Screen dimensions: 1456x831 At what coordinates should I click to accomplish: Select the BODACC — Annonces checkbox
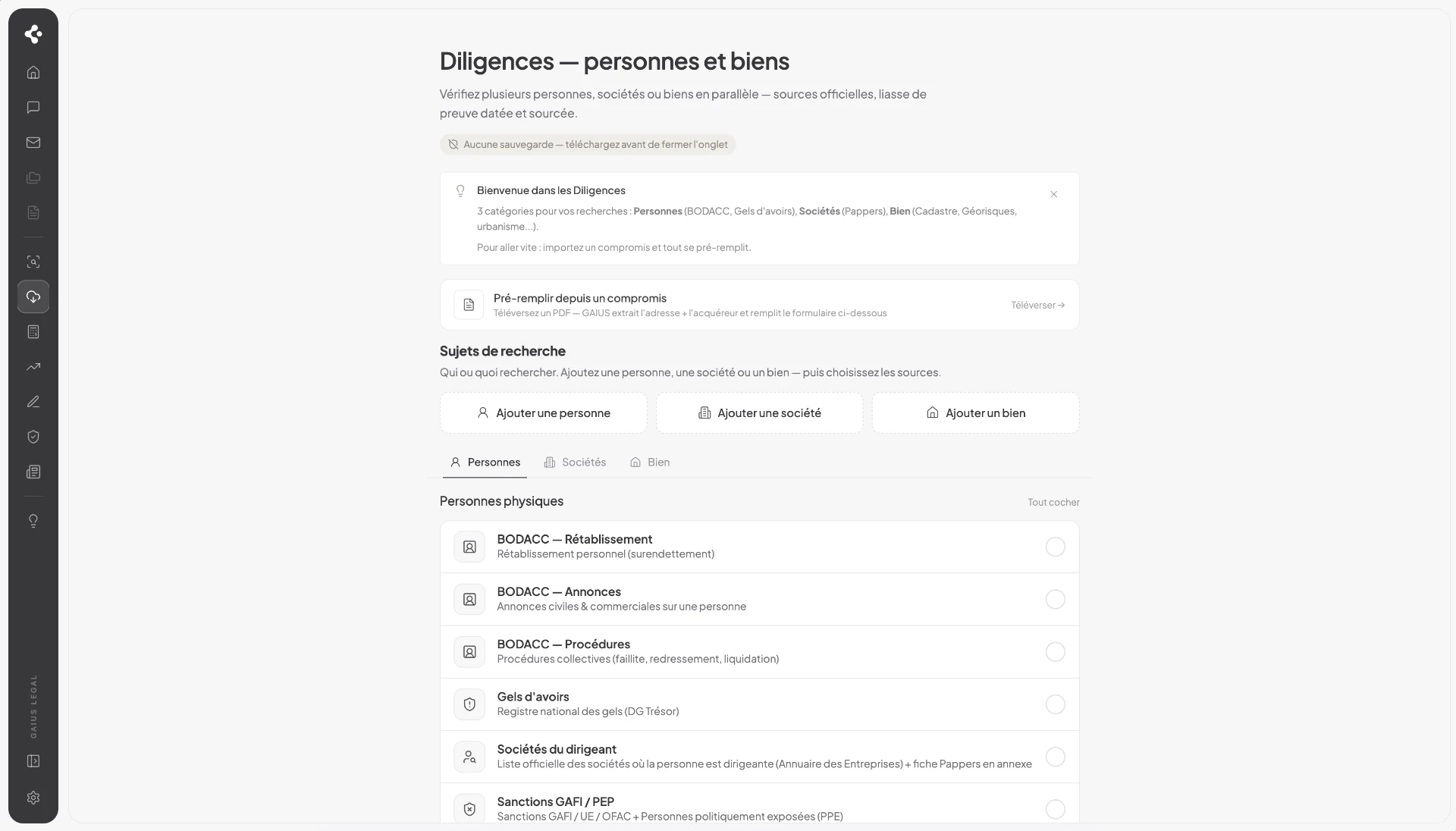pos(1055,599)
